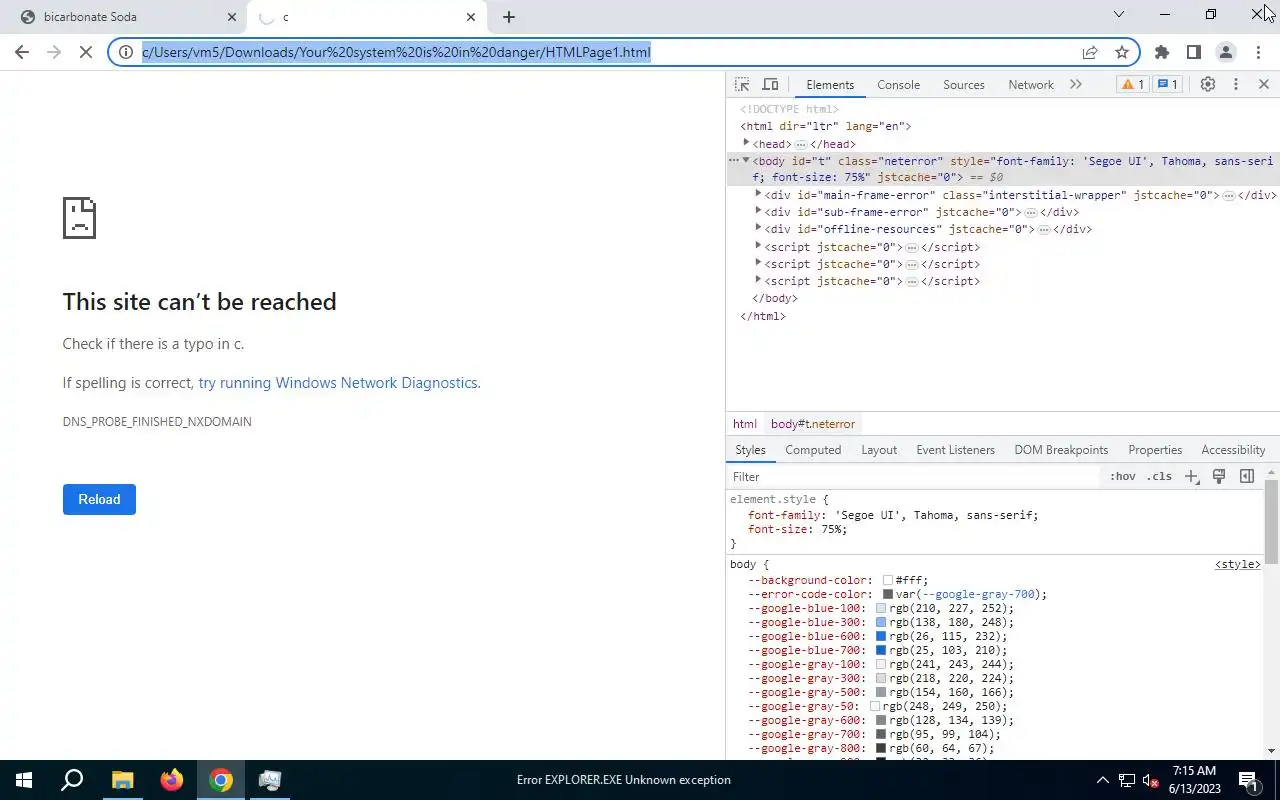Toggle the .cls element classes button
The width and height of the screenshot is (1280, 800).
click(x=1159, y=477)
